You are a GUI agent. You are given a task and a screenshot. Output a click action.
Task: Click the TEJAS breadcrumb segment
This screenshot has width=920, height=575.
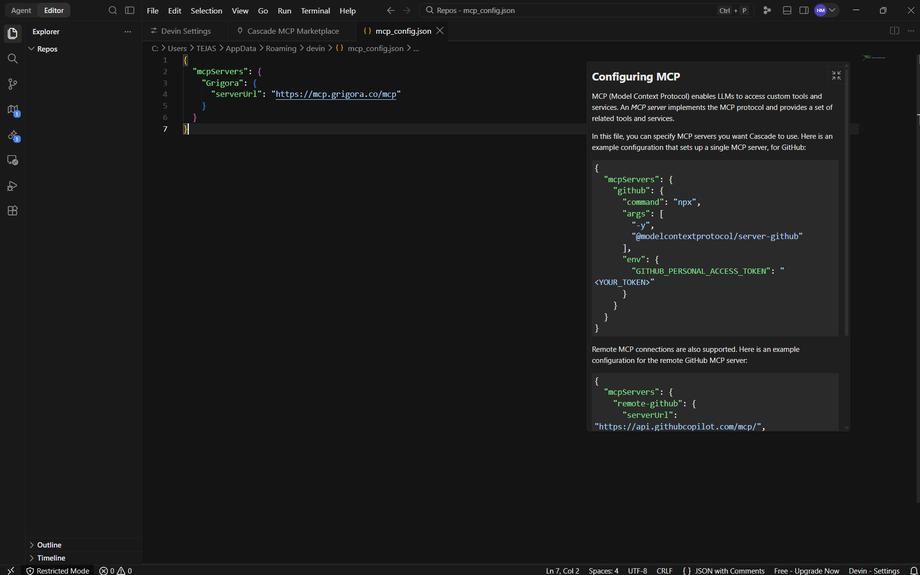(x=207, y=49)
